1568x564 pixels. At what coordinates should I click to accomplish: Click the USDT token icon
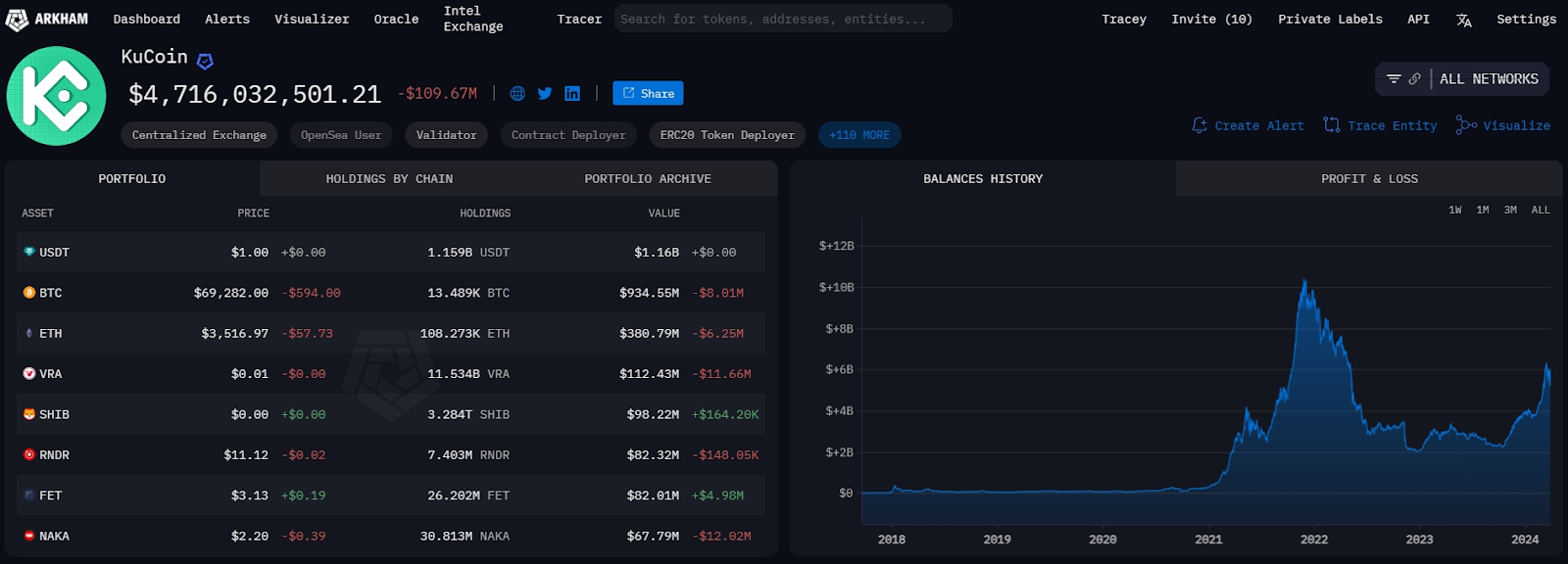(29, 252)
